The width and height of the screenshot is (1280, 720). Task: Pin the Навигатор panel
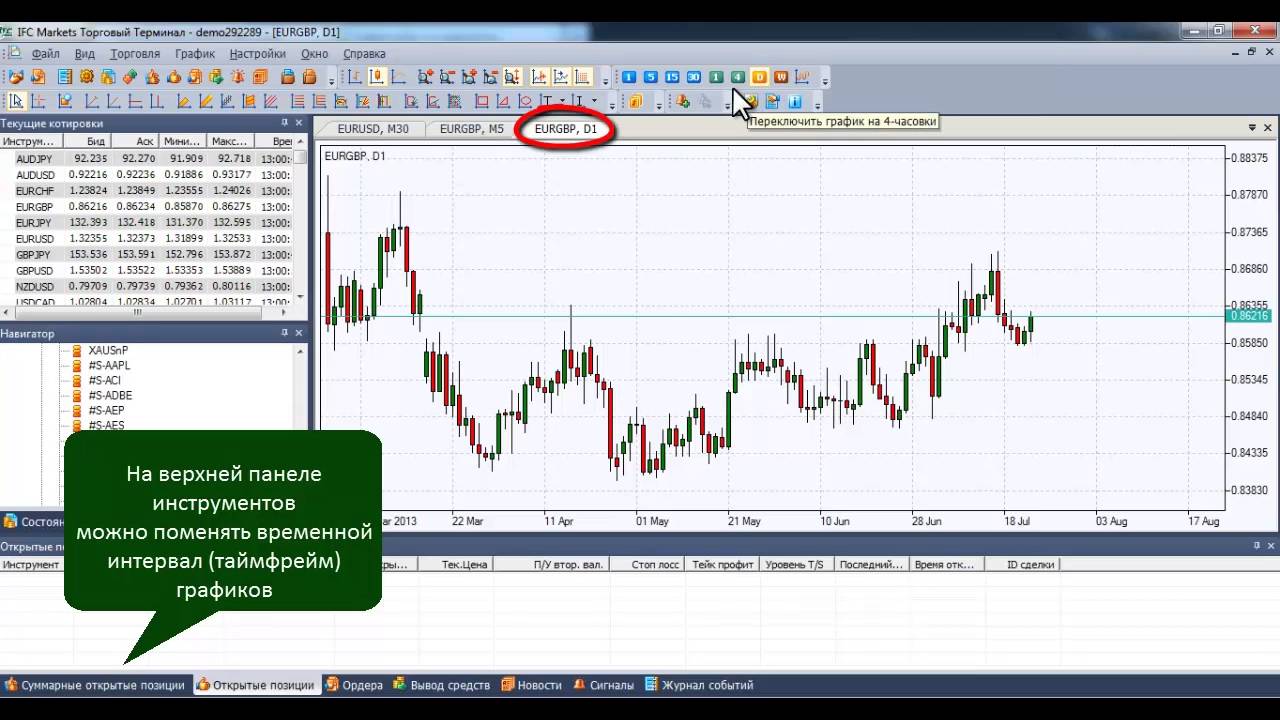tap(284, 333)
